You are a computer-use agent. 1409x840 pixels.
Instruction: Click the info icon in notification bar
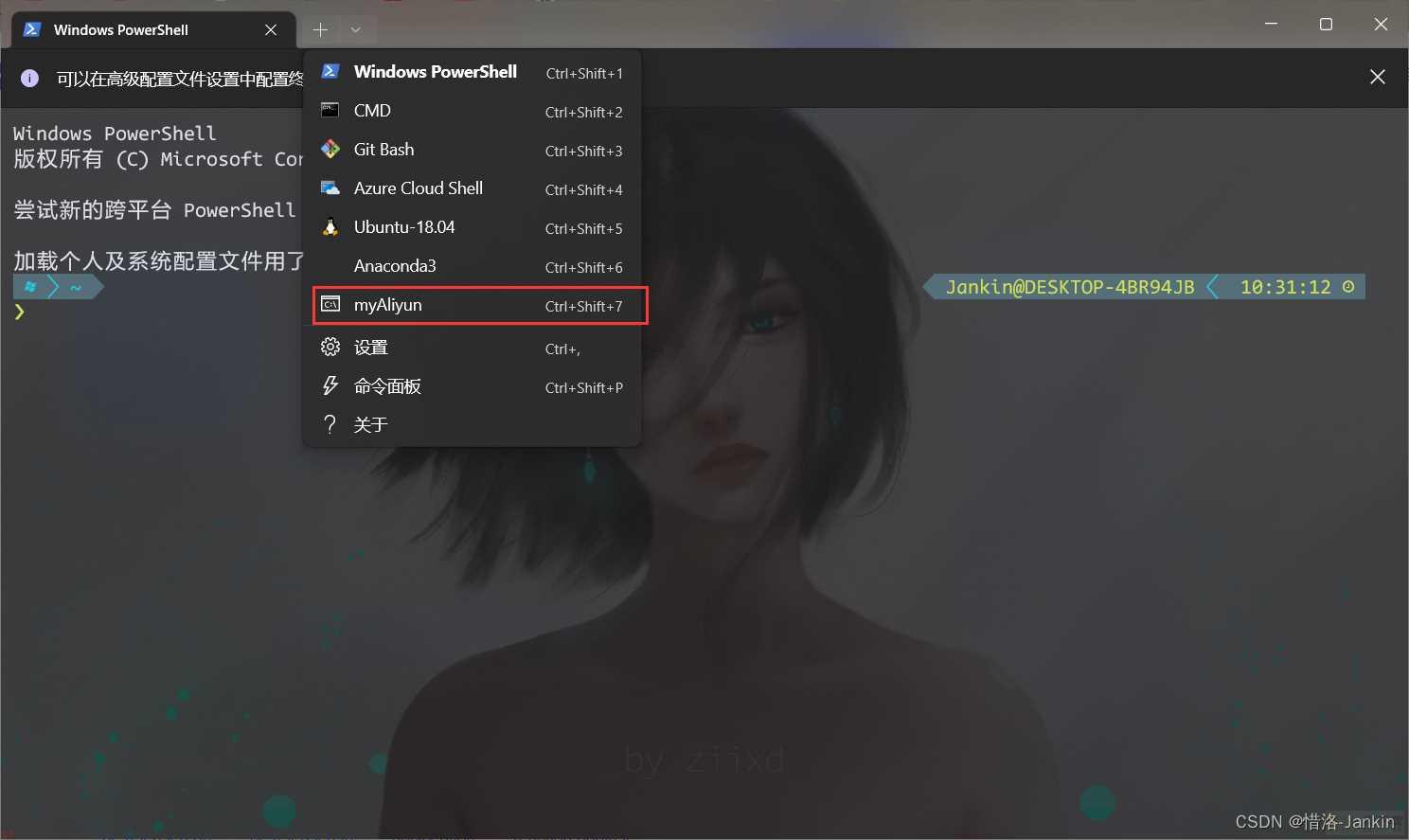pos(30,78)
